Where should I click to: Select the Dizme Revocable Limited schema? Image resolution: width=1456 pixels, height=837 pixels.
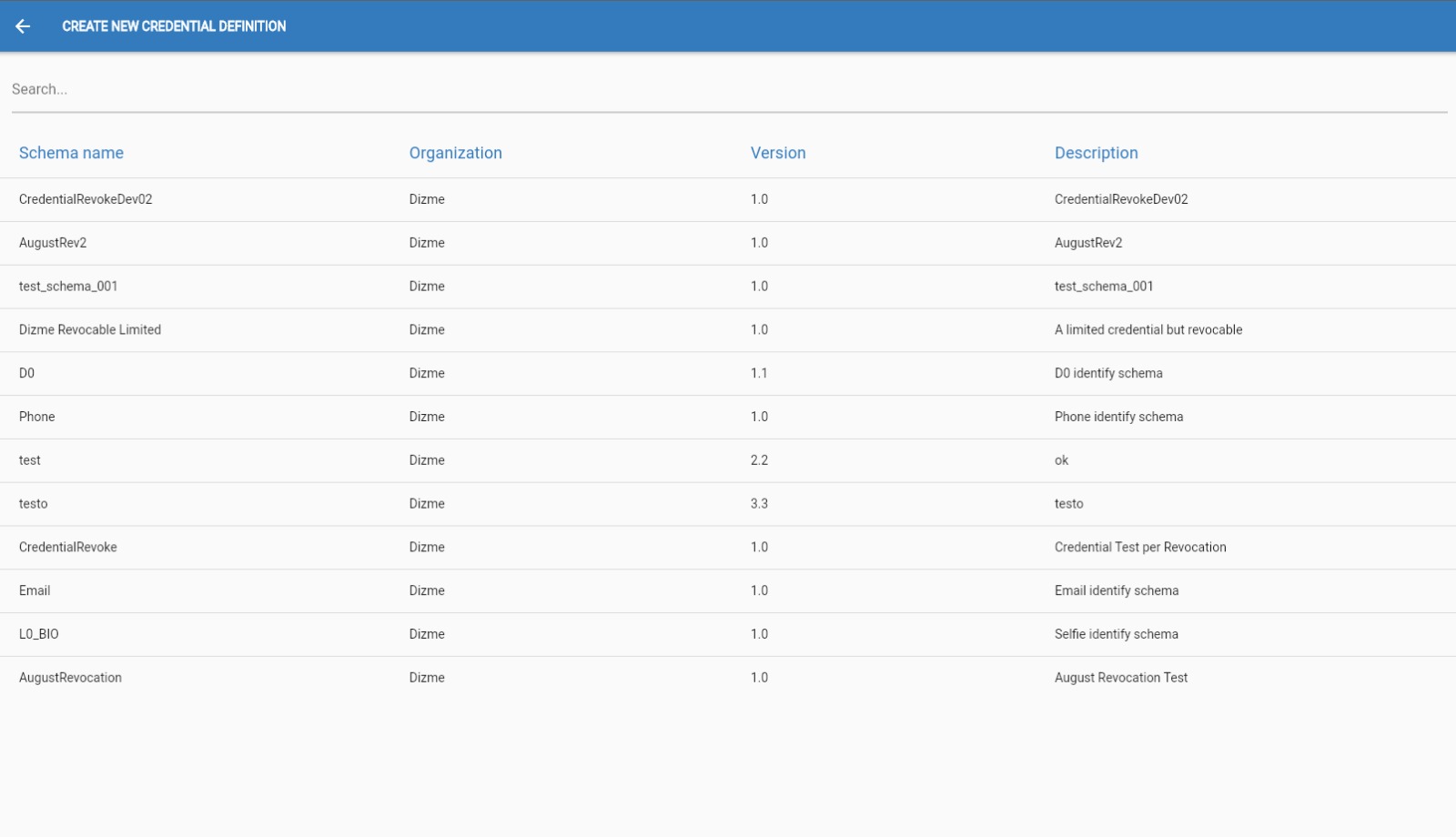90,330
